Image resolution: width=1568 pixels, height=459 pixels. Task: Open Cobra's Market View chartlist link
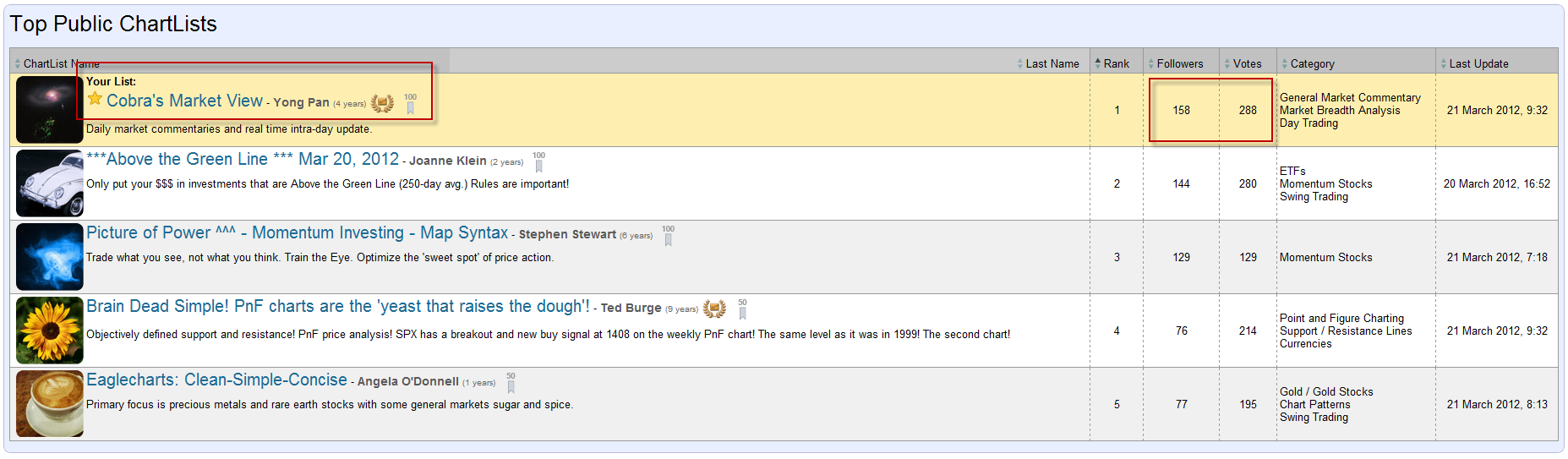pyautogui.click(x=184, y=101)
